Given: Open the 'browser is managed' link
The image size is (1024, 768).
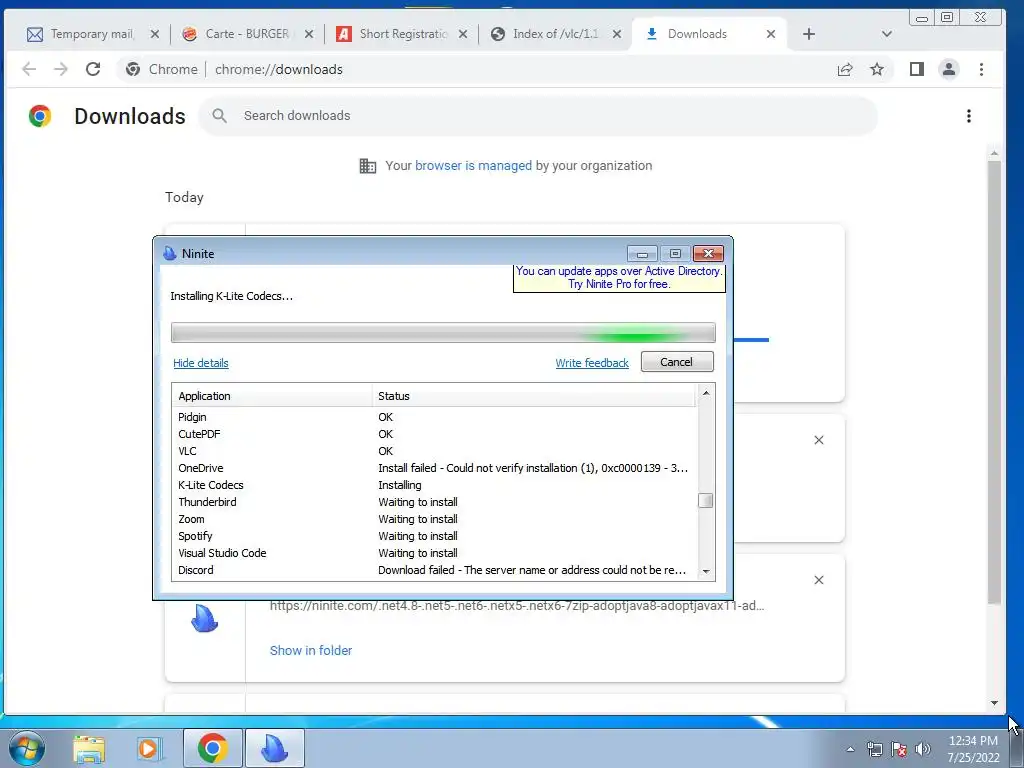Looking at the screenshot, I should coord(473,166).
